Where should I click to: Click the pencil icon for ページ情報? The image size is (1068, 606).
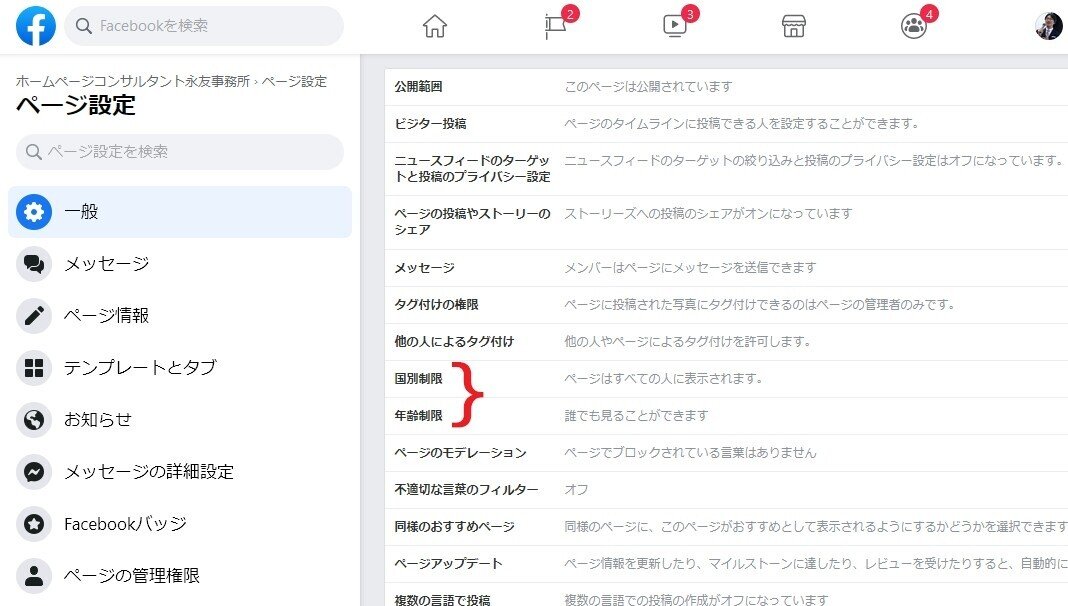click(x=34, y=316)
